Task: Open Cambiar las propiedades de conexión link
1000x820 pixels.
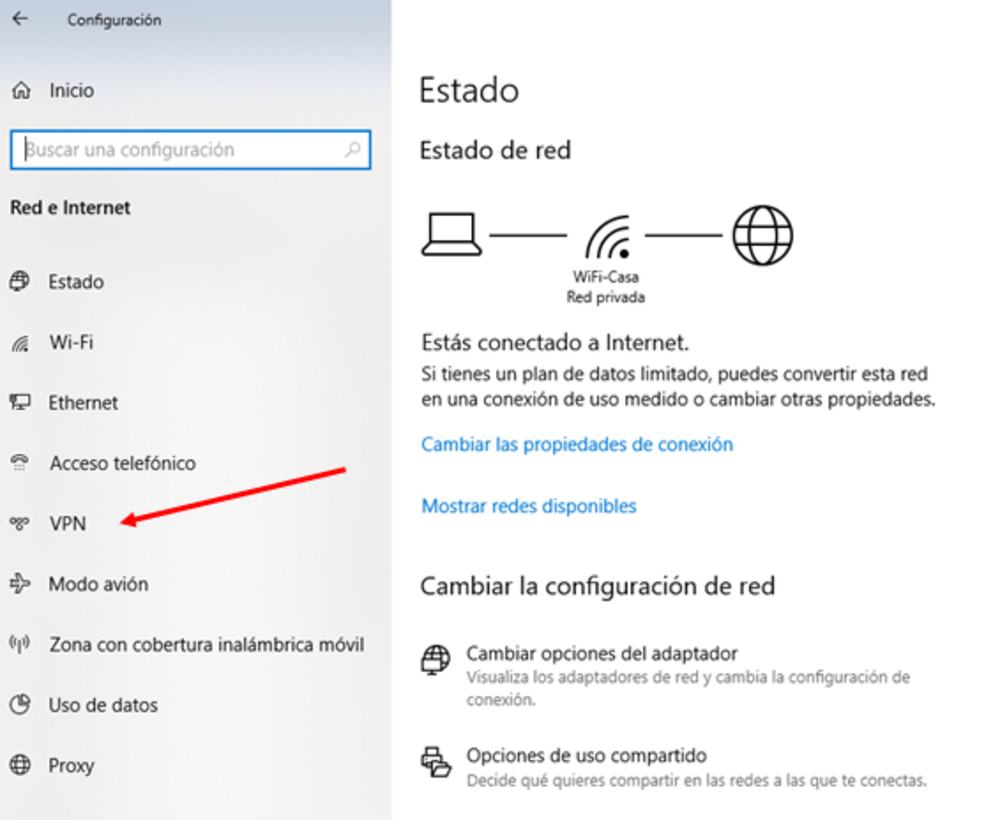Action: tap(577, 444)
